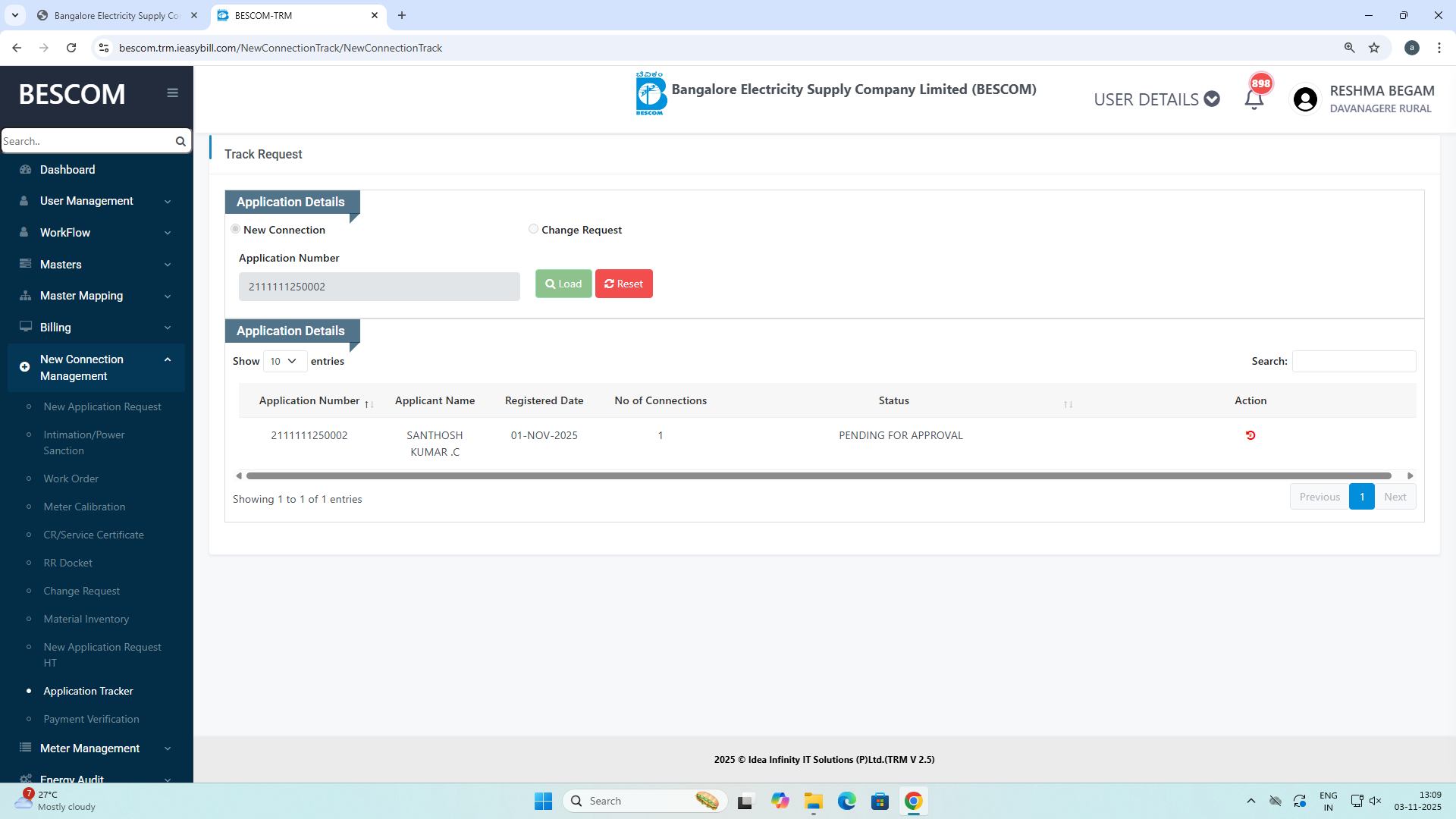Open Microsoft Edge from the taskbar
Viewport: 1456px width, 819px height.
[x=846, y=801]
